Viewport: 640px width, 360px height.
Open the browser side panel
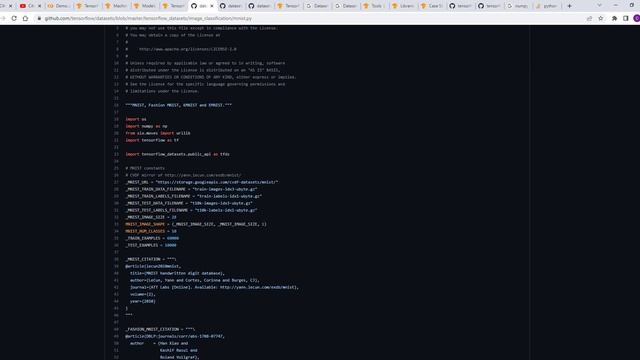pyautogui.click(x=626, y=18)
